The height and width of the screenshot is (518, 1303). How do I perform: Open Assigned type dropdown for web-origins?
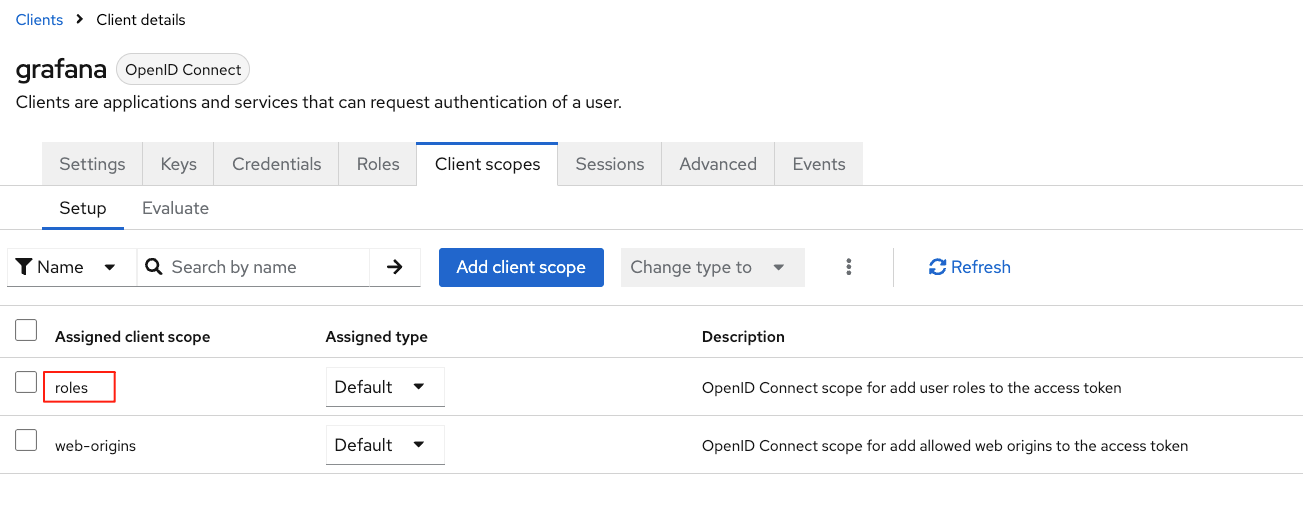pos(385,445)
